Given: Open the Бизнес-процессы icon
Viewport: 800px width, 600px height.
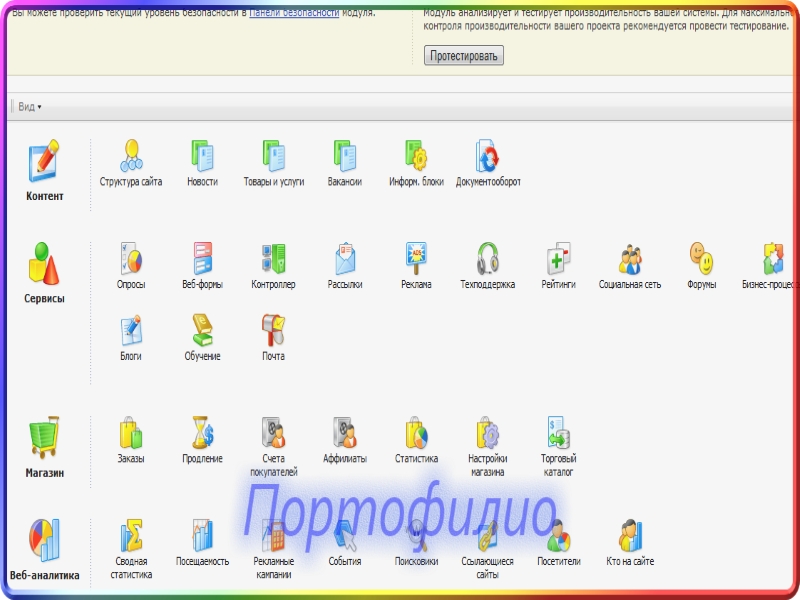Looking at the screenshot, I should click(773, 259).
